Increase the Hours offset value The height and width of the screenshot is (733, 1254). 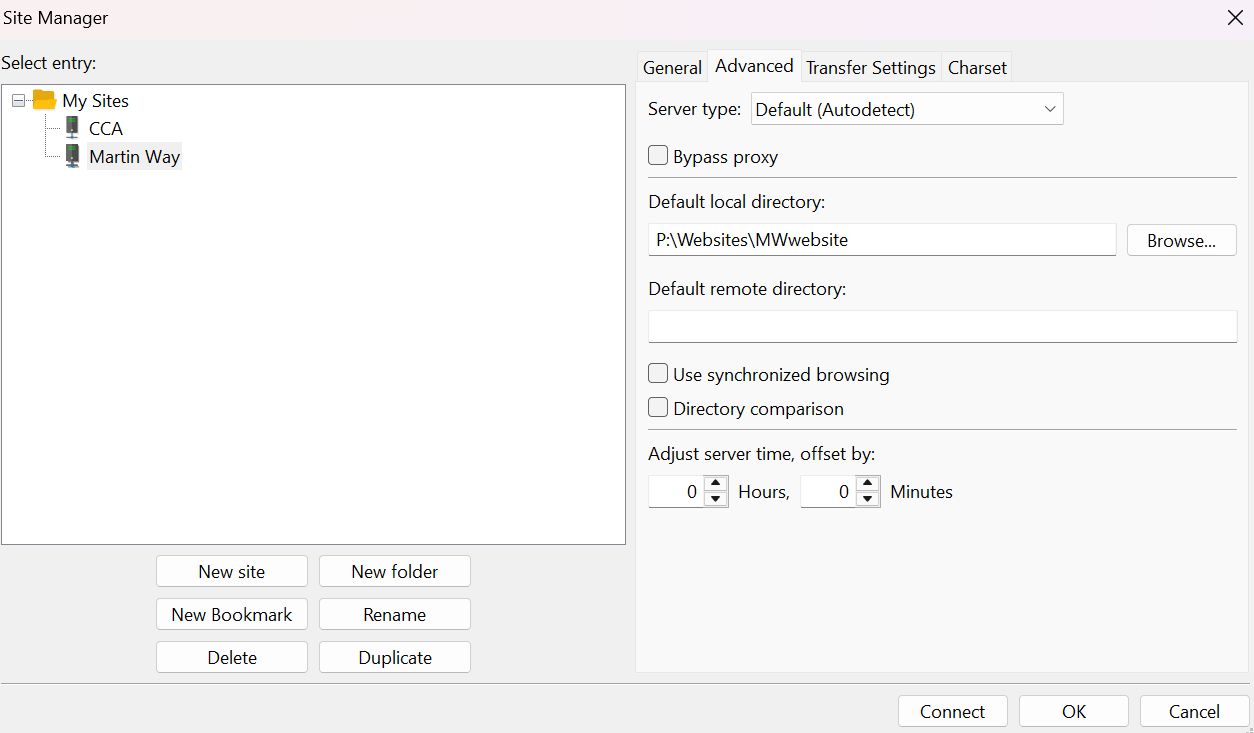click(716, 484)
